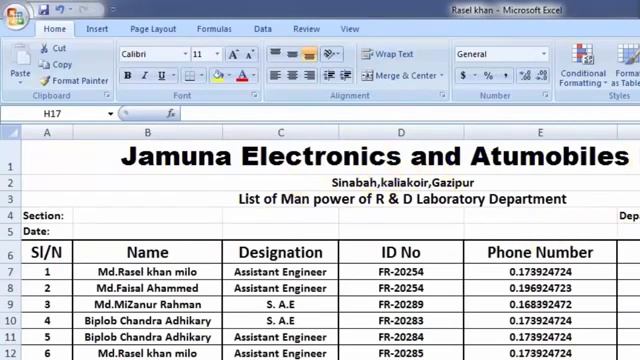640x360 pixels.
Task: Toggle Wrap Text
Action: (387, 54)
